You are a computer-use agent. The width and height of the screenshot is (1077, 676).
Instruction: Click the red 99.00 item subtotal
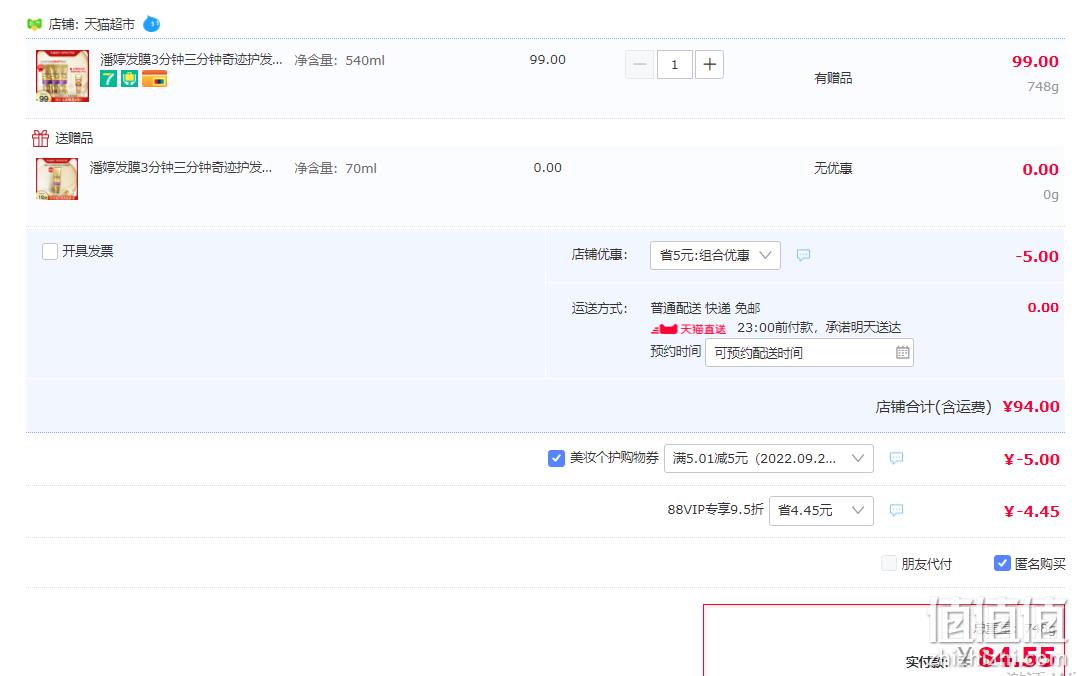1034,61
